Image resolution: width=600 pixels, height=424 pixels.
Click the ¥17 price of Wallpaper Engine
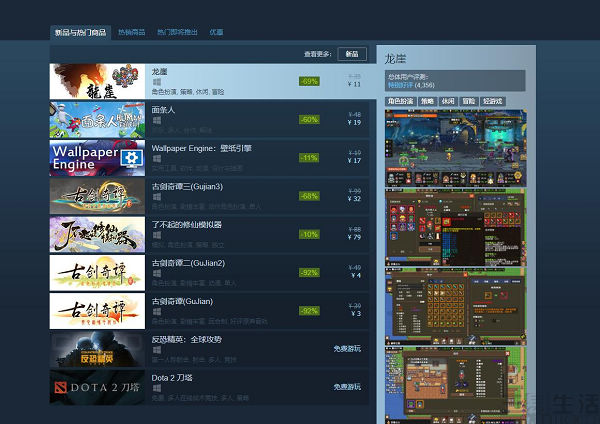354,161
